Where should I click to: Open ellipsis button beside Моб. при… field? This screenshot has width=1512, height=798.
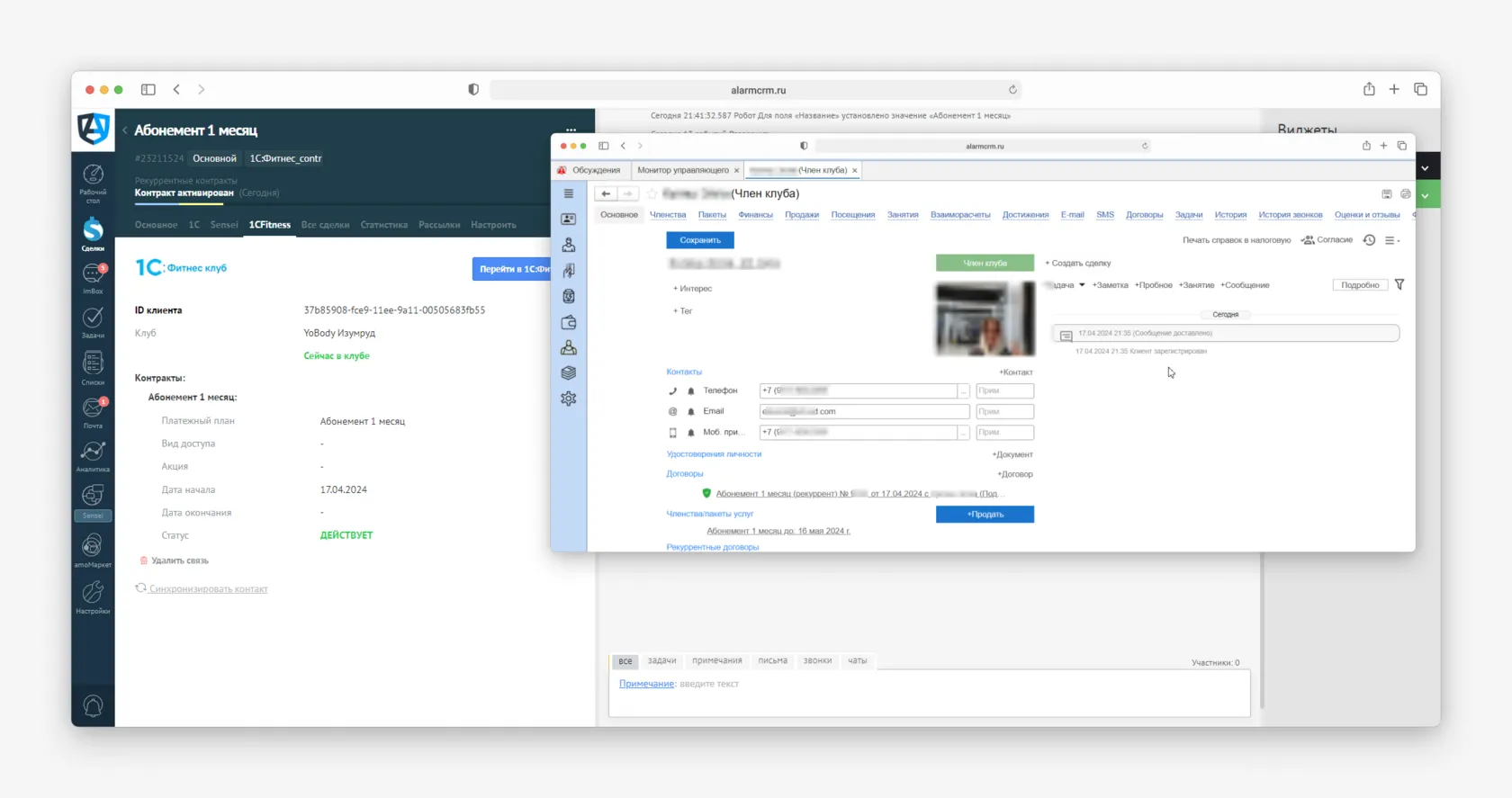(x=963, y=432)
